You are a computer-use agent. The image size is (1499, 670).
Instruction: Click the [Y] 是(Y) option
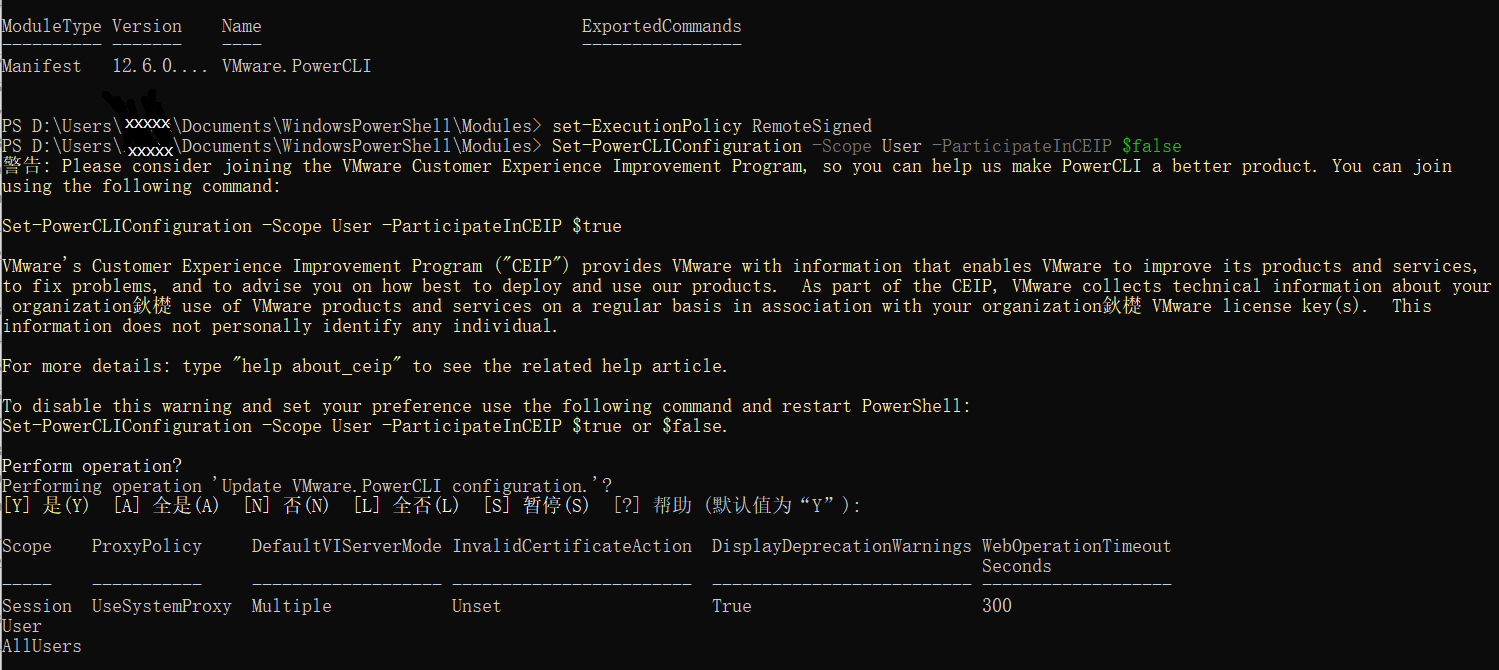pyautogui.click(x=46, y=506)
